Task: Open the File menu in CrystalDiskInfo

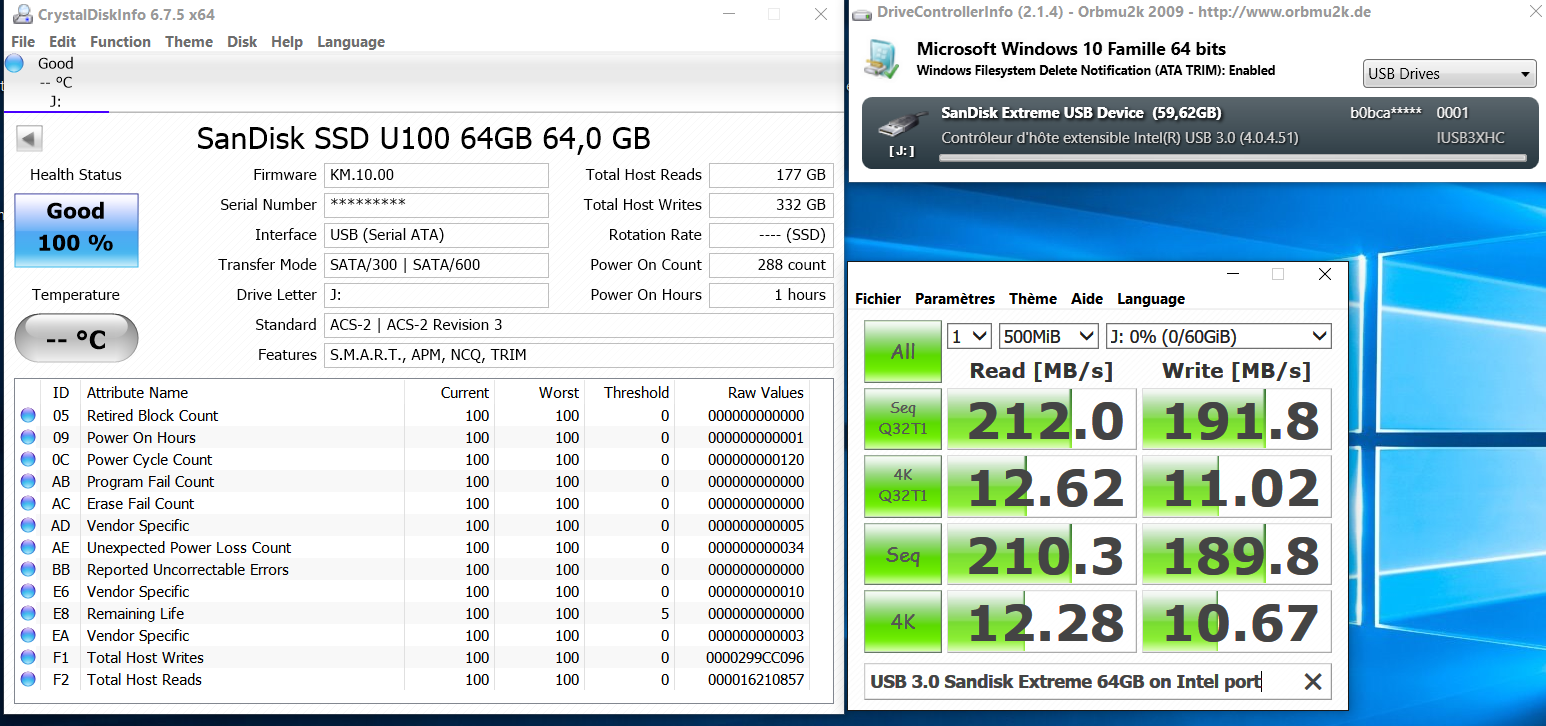Action: point(23,42)
